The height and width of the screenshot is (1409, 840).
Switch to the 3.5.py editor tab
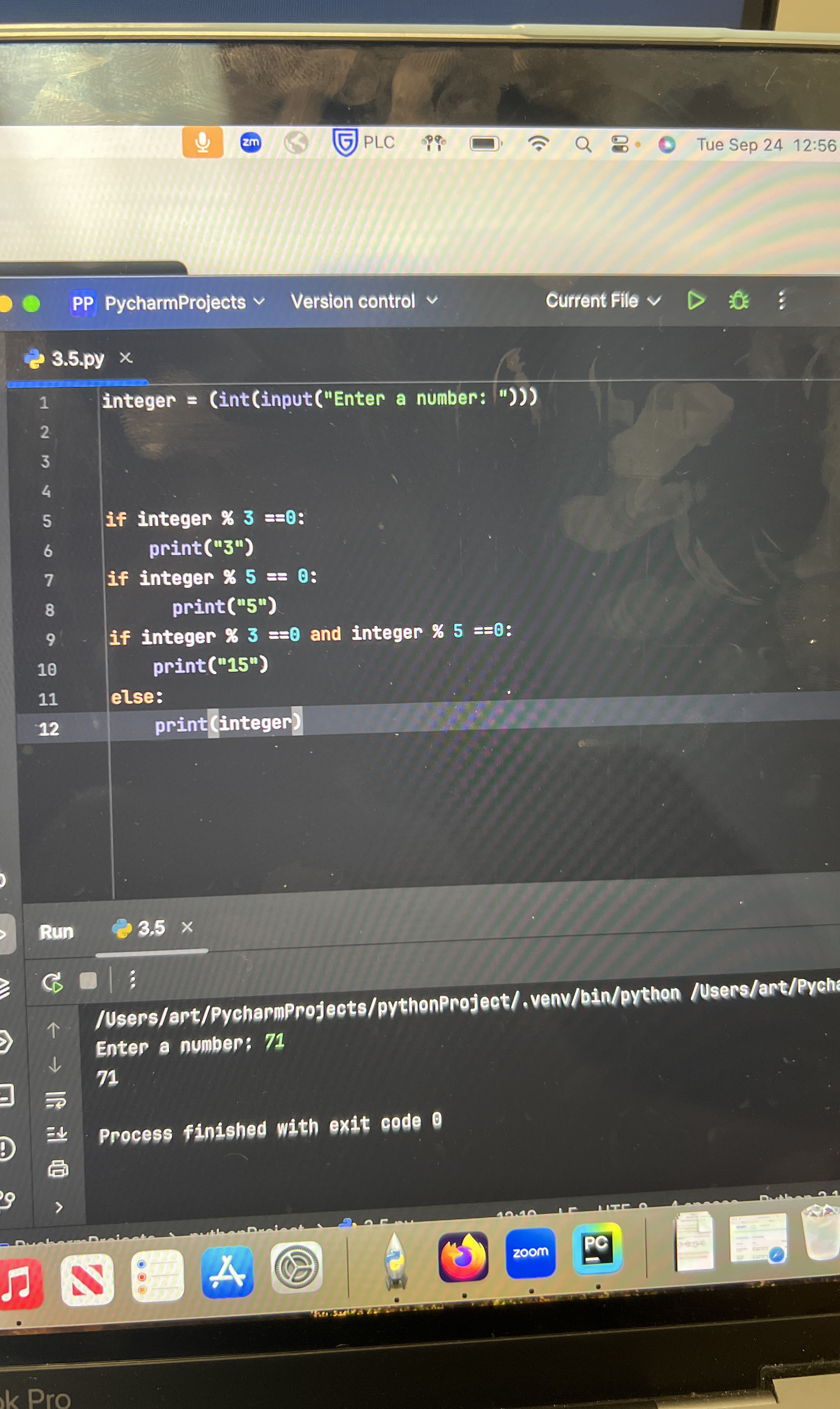[x=77, y=358]
